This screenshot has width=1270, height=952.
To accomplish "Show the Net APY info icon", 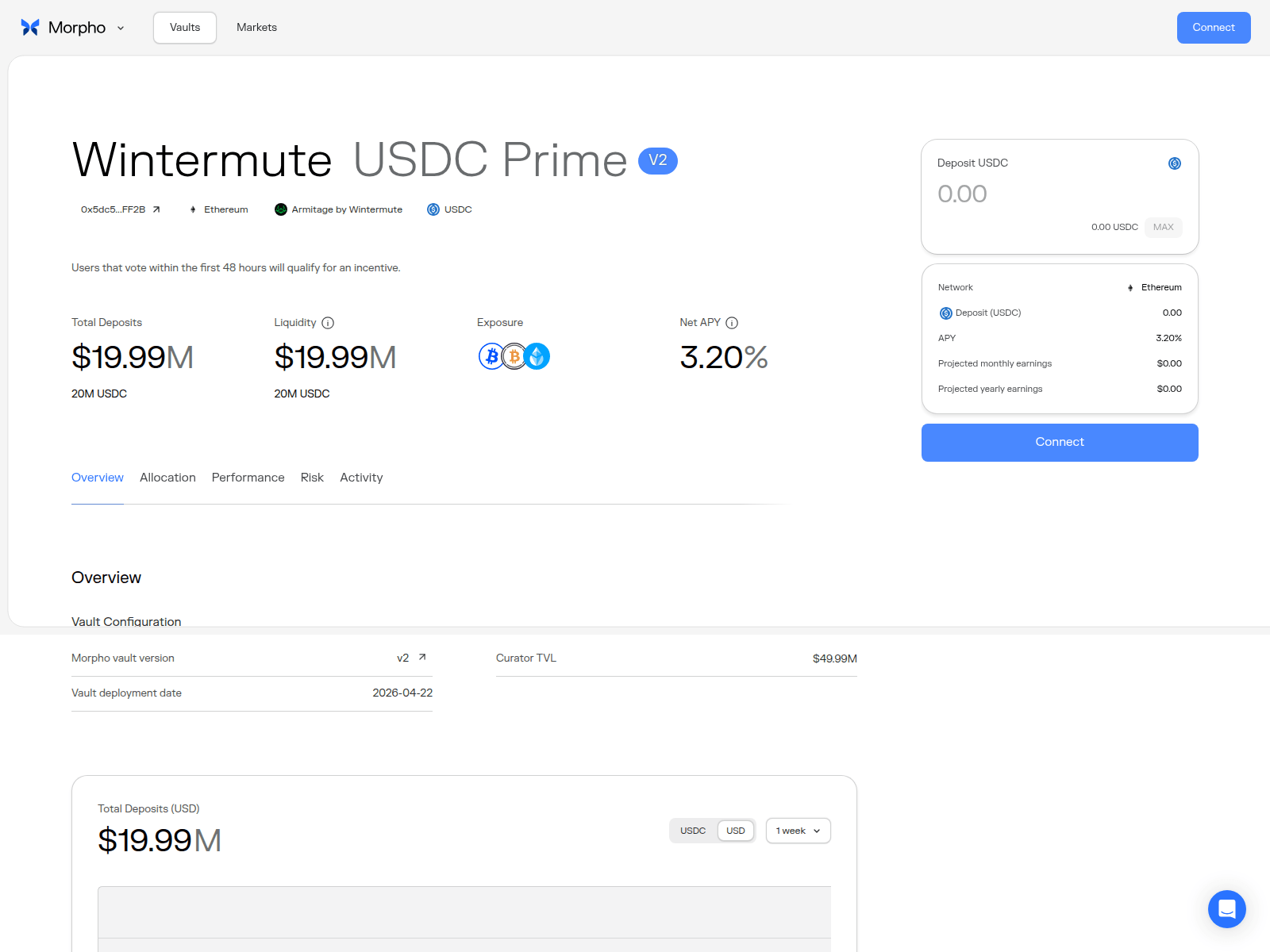I will tap(732, 323).
